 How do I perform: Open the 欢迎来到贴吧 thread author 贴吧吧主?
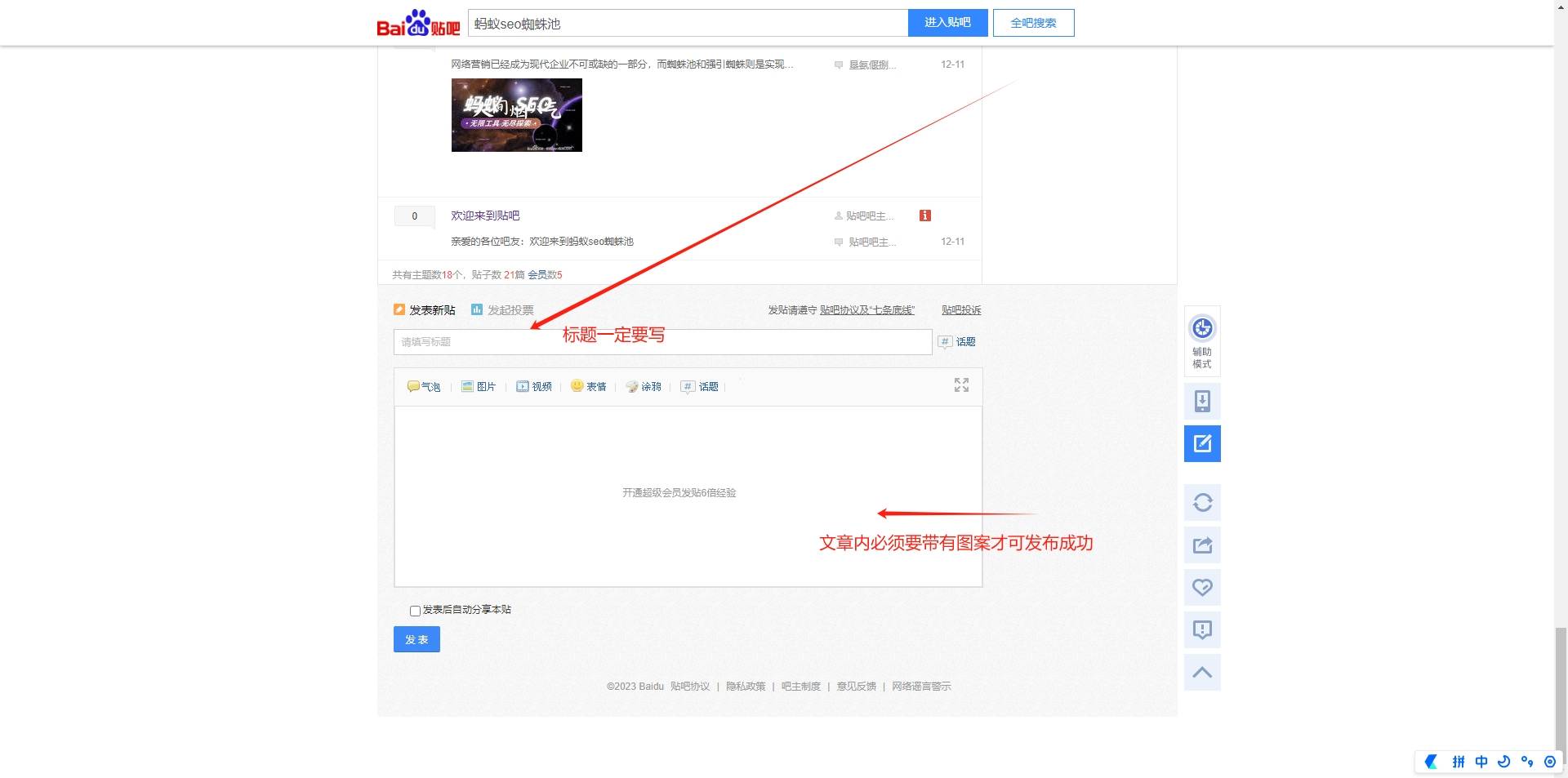click(x=869, y=216)
